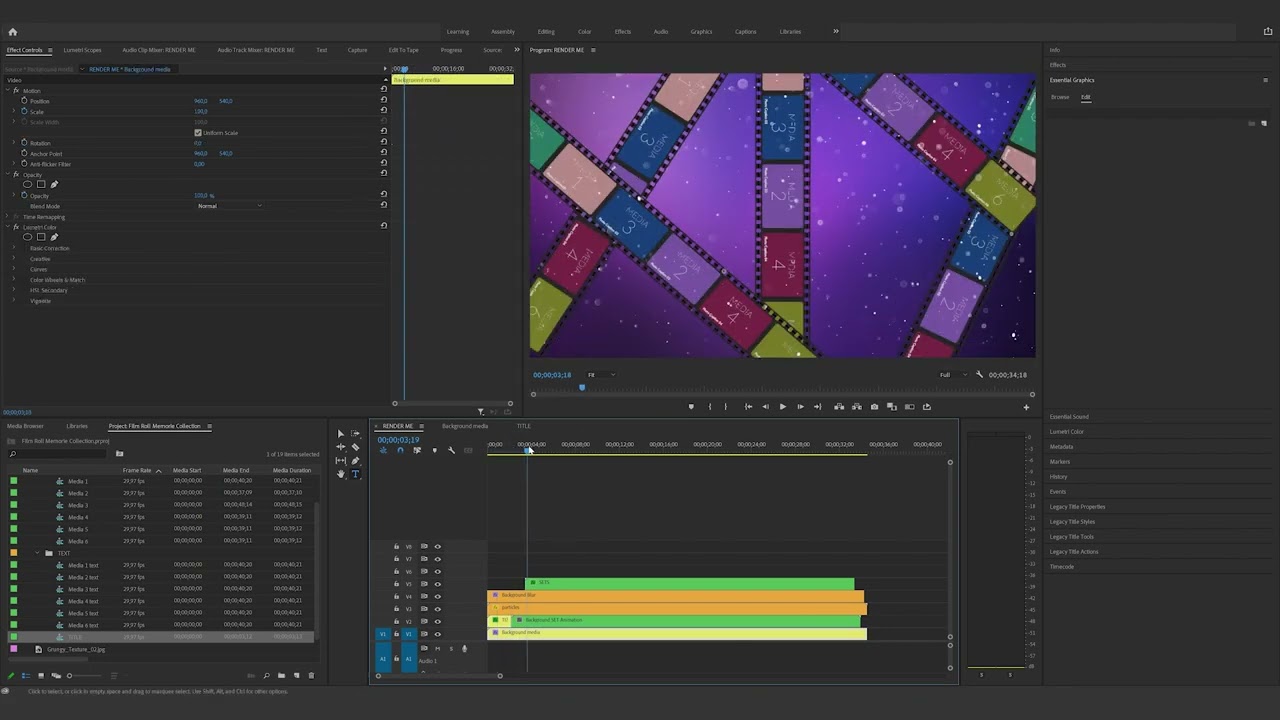Select the Track Select Forward tool
Viewport: 1280px width, 720px height.
point(355,434)
